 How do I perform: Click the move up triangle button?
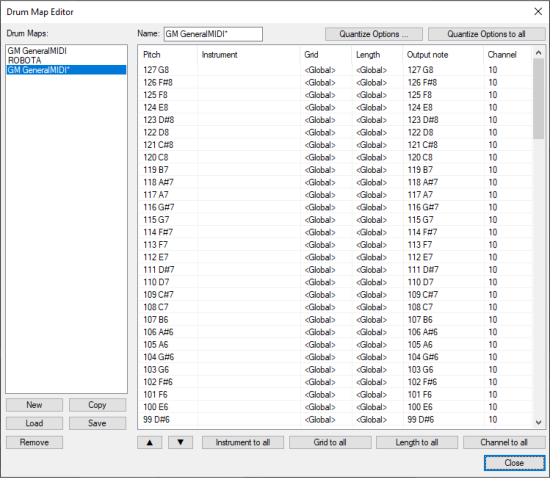[x=149, y=442]
